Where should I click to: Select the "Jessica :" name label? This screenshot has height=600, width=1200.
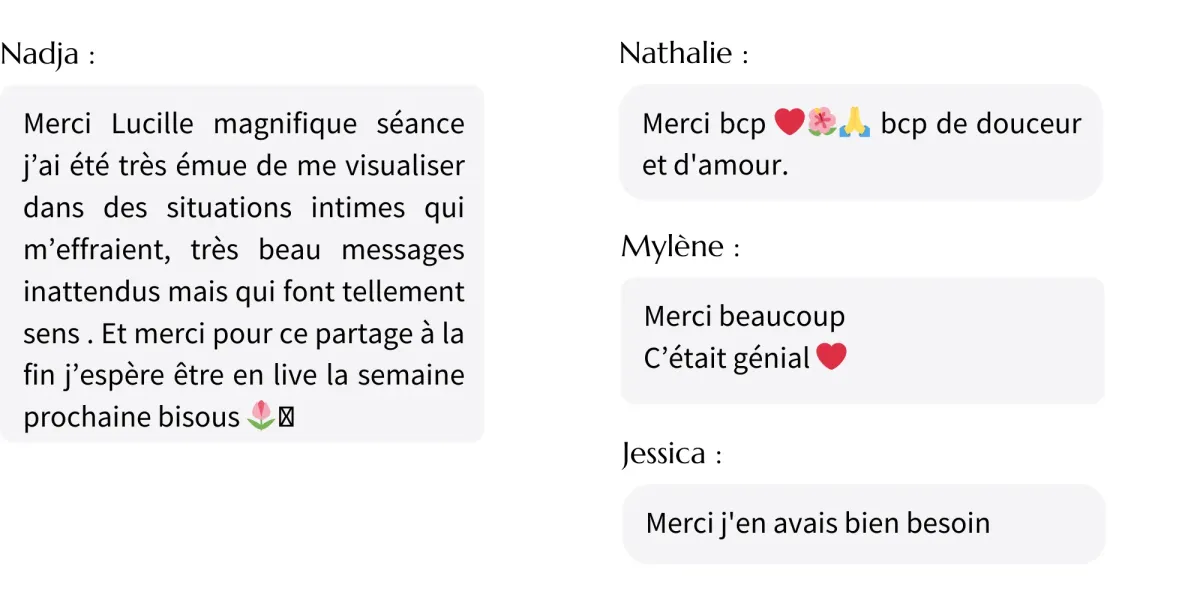[x=672, y=455]
